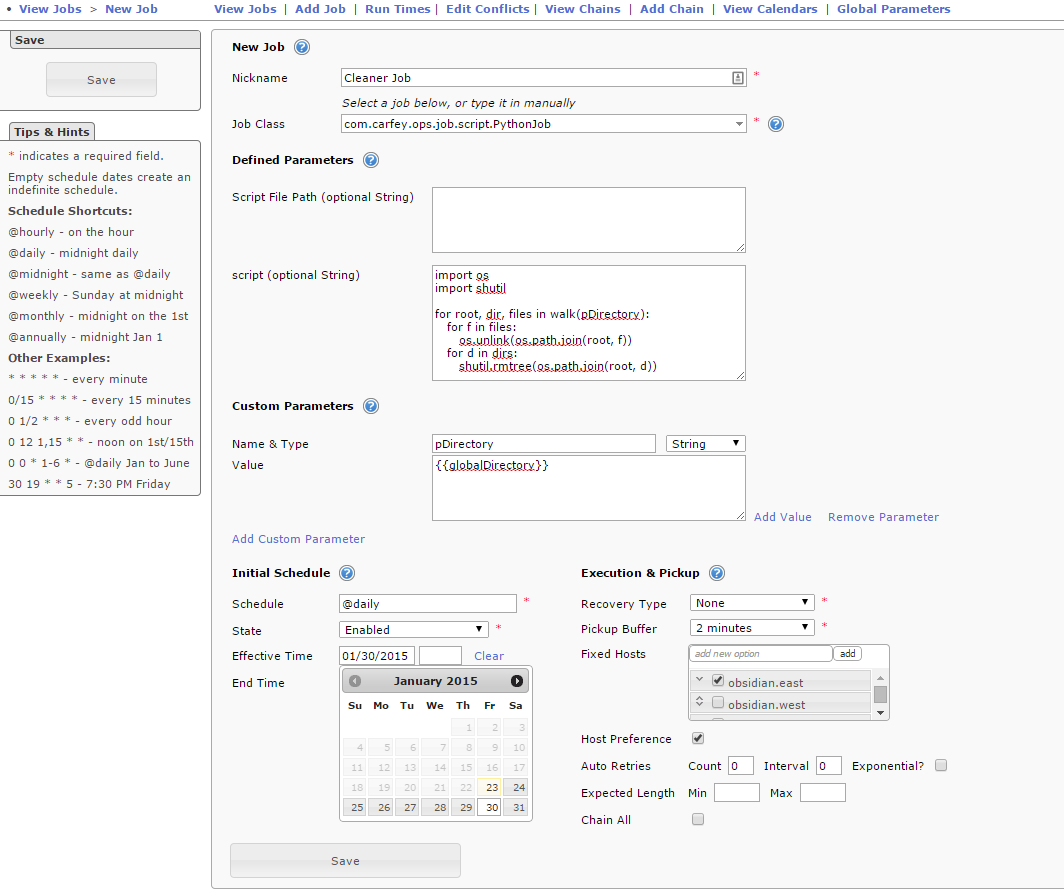Click the Defined Parameters help icon
The height and width of the screenshot is (889, 1064).
371,160
